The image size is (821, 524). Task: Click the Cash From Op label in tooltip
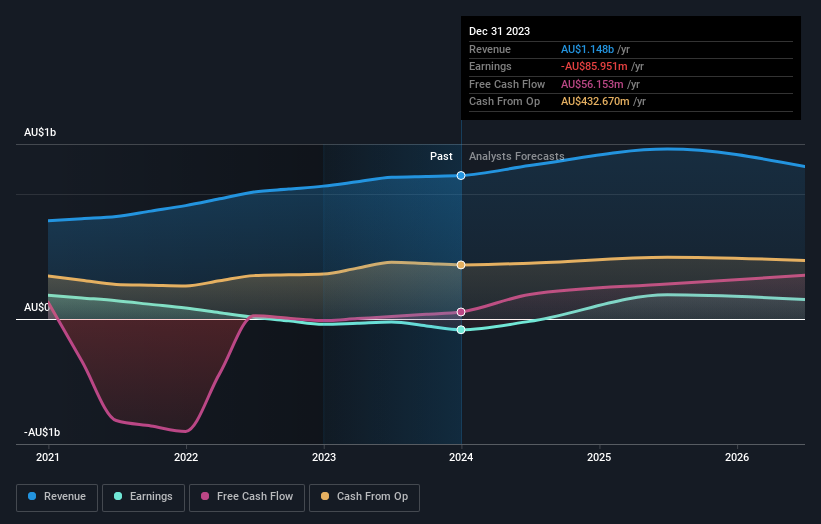coord(504,102)
